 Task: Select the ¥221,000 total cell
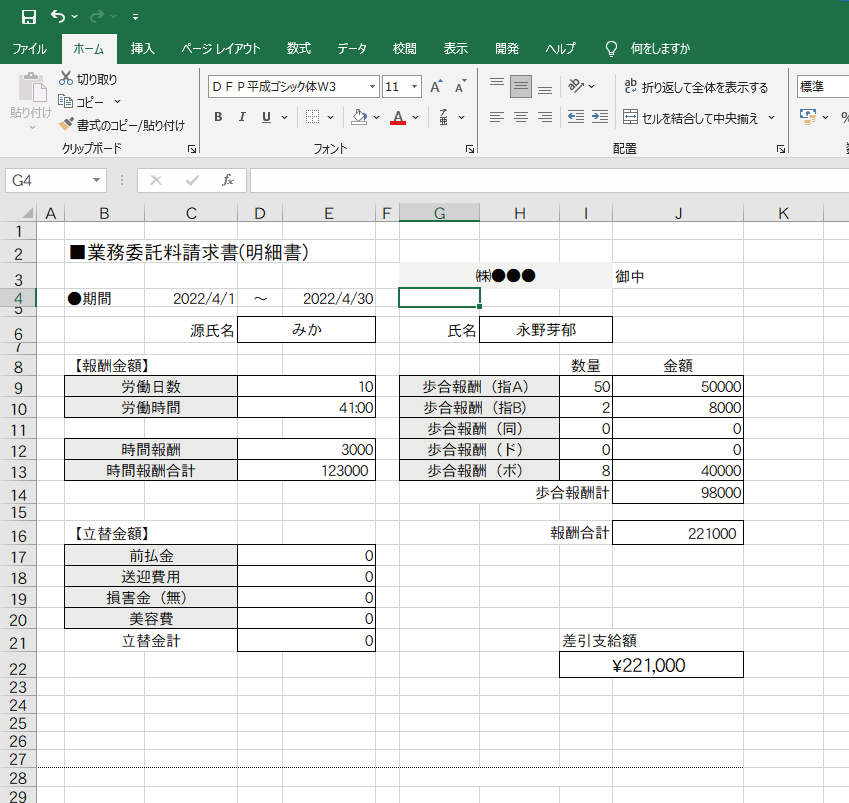(x=651, y=665)
